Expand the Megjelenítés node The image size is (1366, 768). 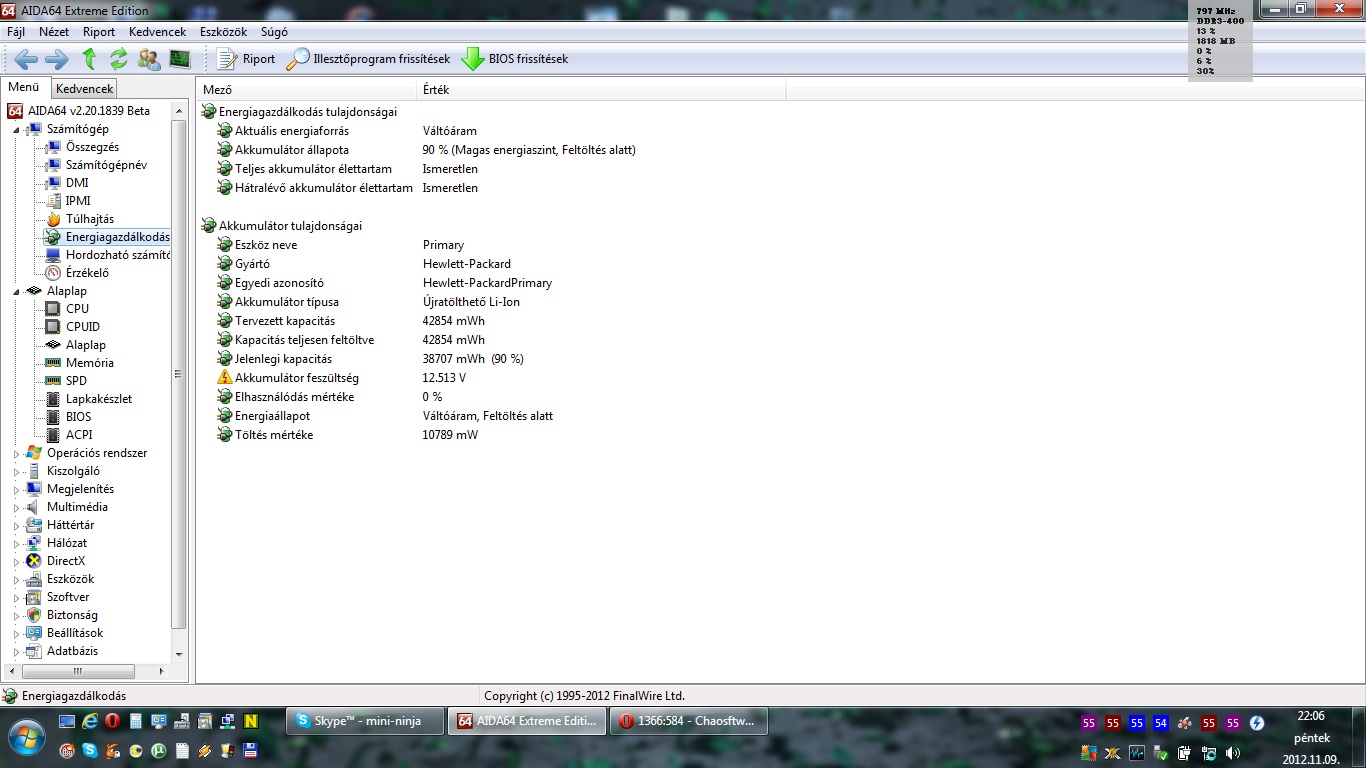[16, 489]
